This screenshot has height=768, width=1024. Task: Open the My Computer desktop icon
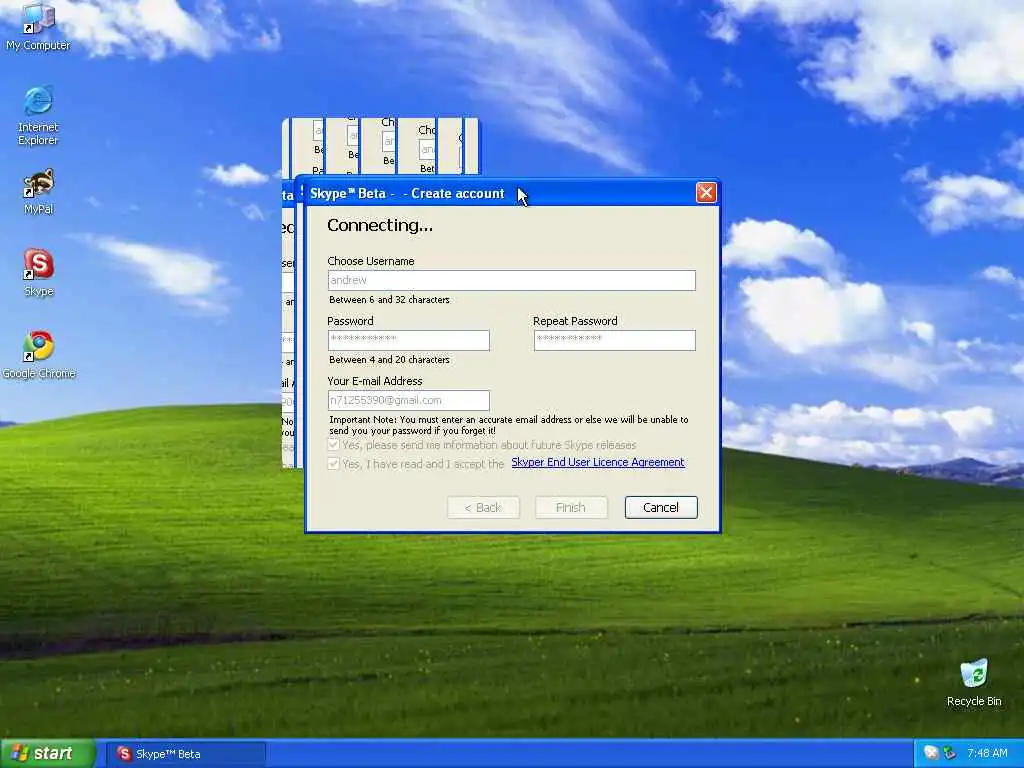click(38, 26)
